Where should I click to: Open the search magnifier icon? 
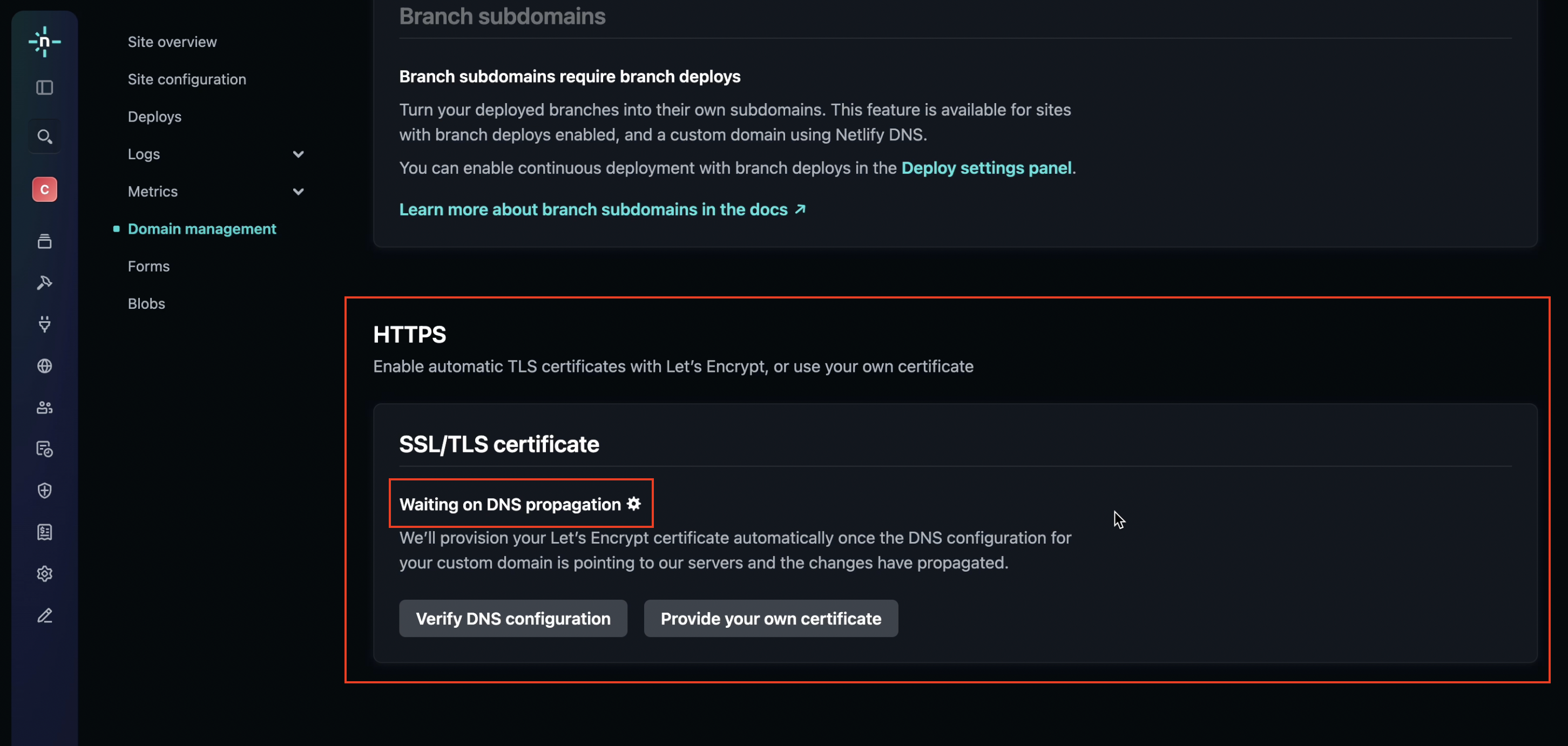coord(44,137)
